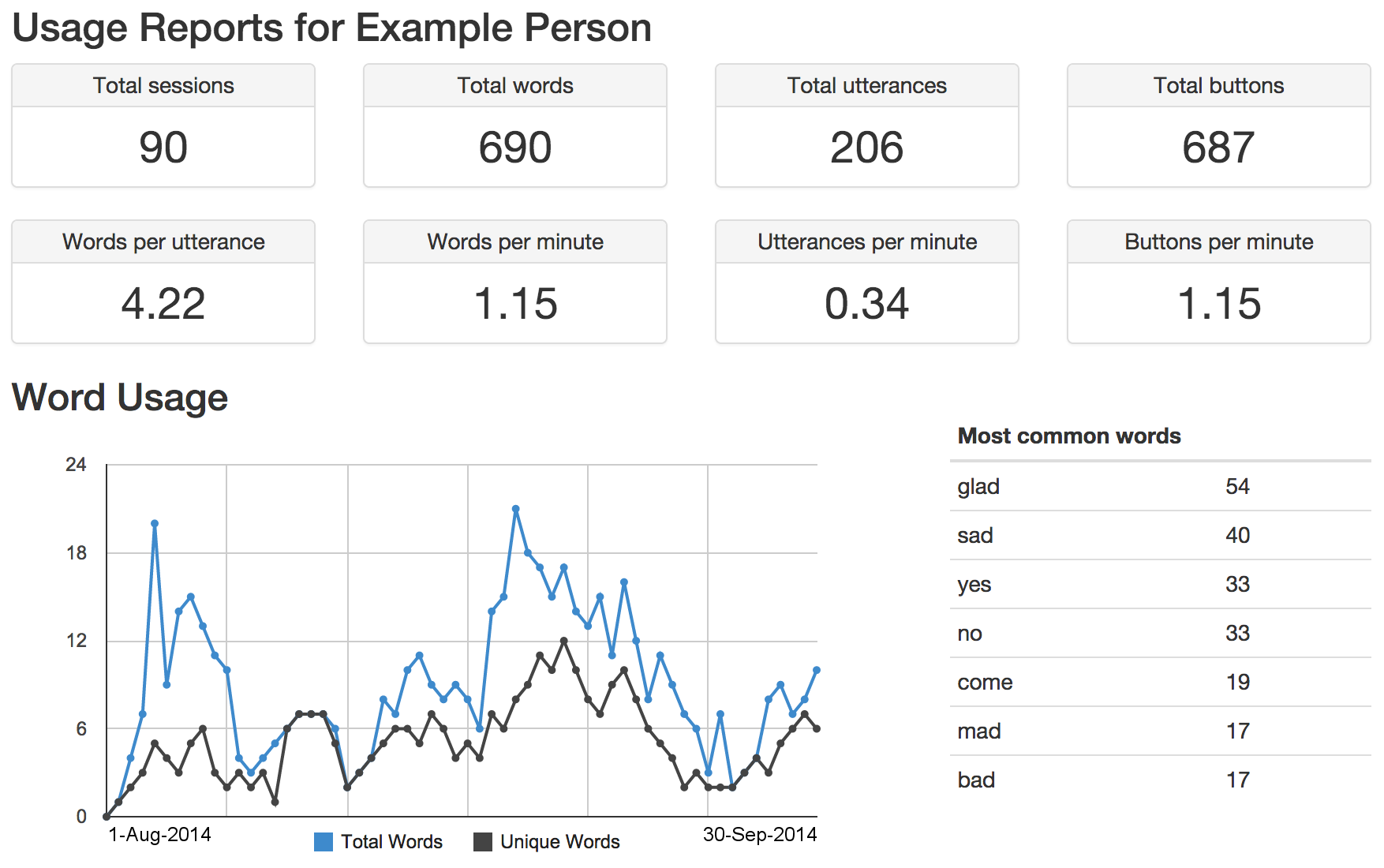Image resolution: width=1384 pixels, height=868 pixels.
Task: Open the Utterances per minute card
Action: [867, 282]
